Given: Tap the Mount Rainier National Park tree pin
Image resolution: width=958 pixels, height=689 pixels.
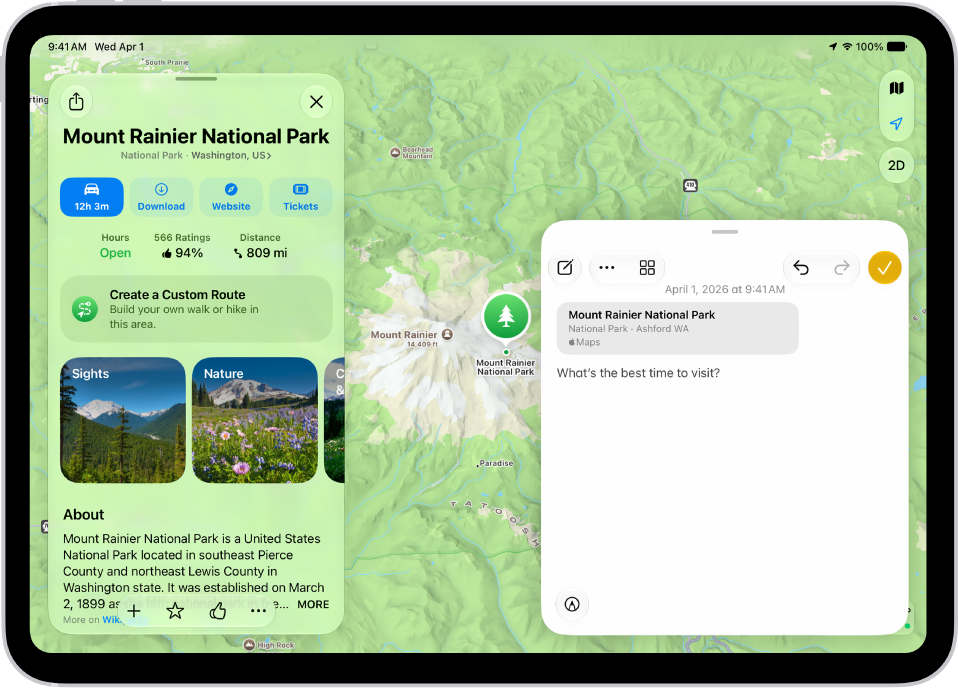Looking at the screenshot, I should pyautogui.click(x=506, y=316).
